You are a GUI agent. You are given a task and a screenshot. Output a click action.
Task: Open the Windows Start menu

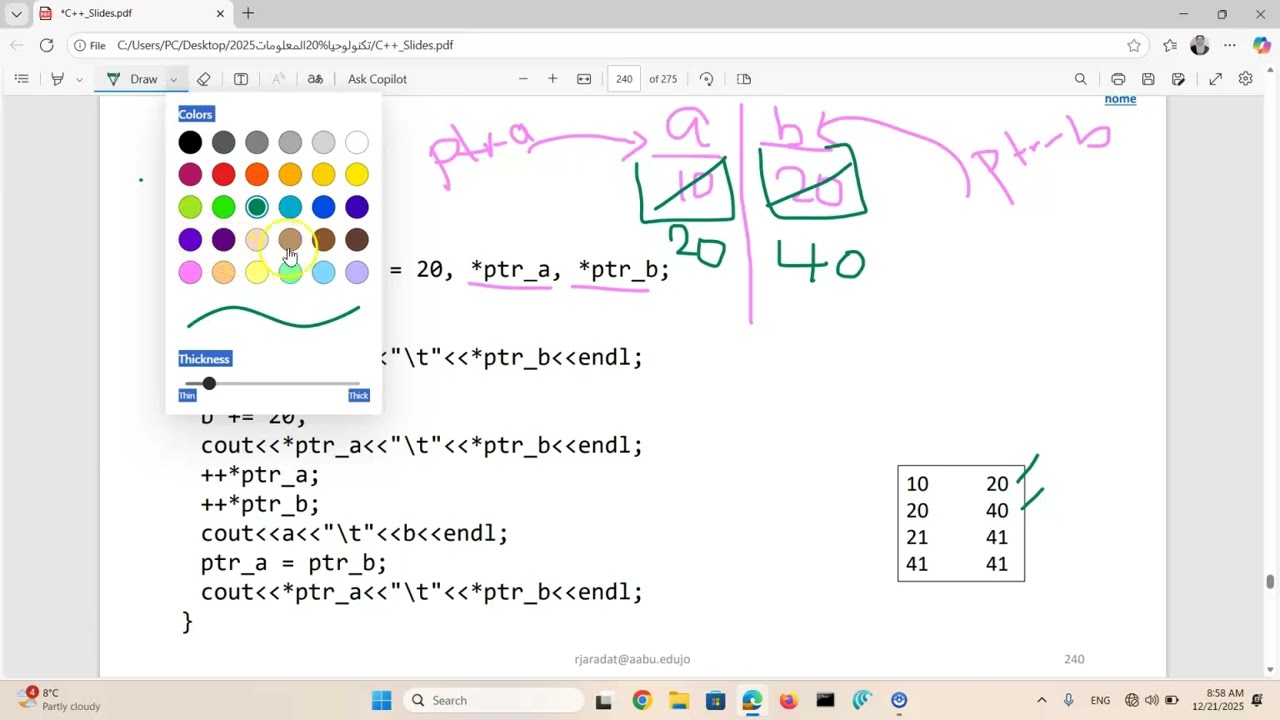(382, 701)
